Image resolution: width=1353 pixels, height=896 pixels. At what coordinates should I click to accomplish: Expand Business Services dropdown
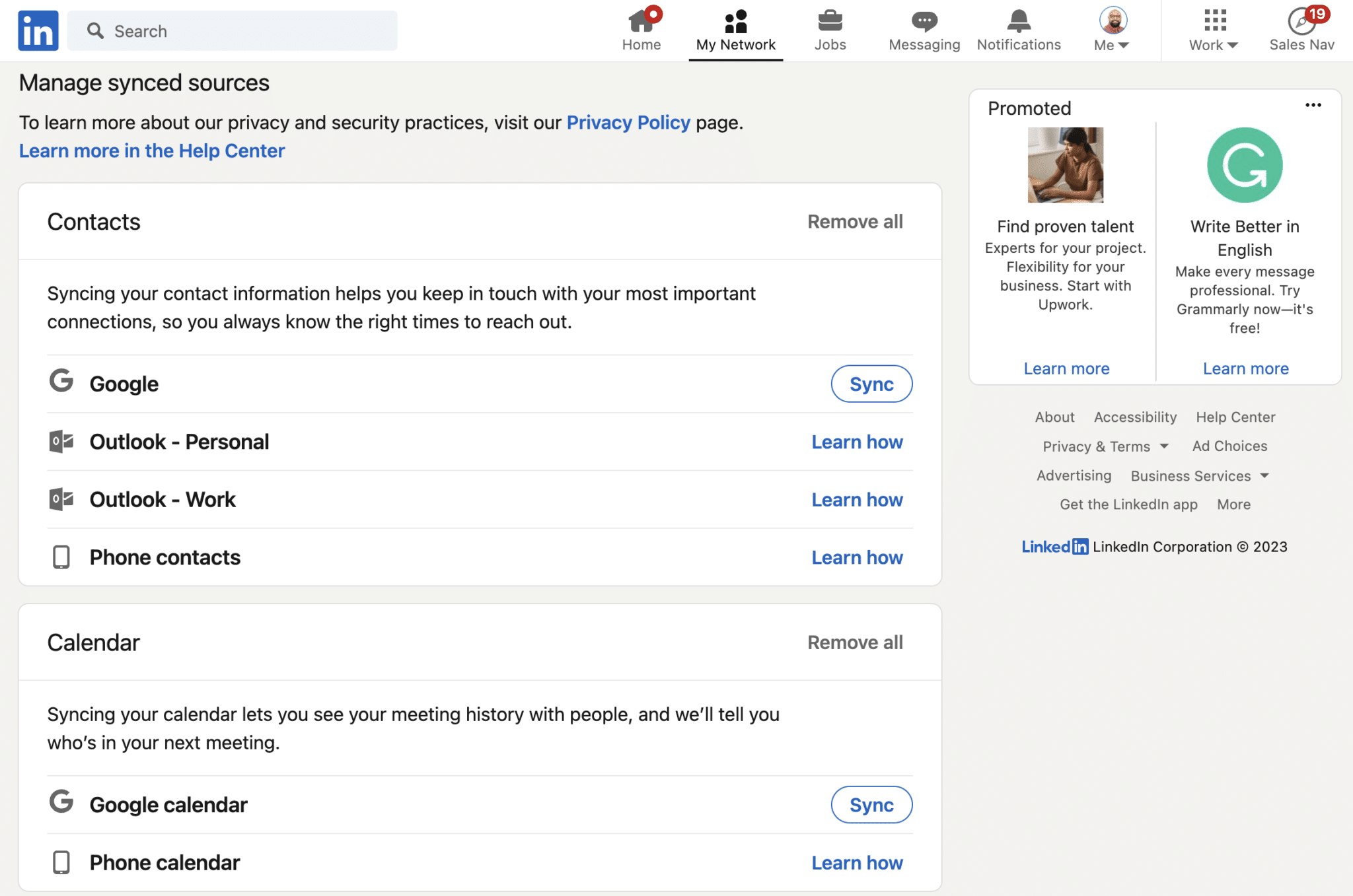tap(1199, 475)
